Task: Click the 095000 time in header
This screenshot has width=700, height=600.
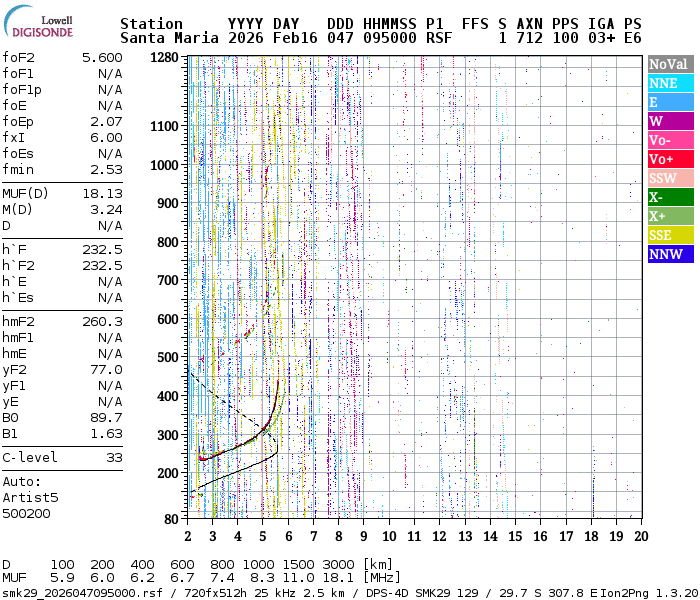Action: point(390,38)
